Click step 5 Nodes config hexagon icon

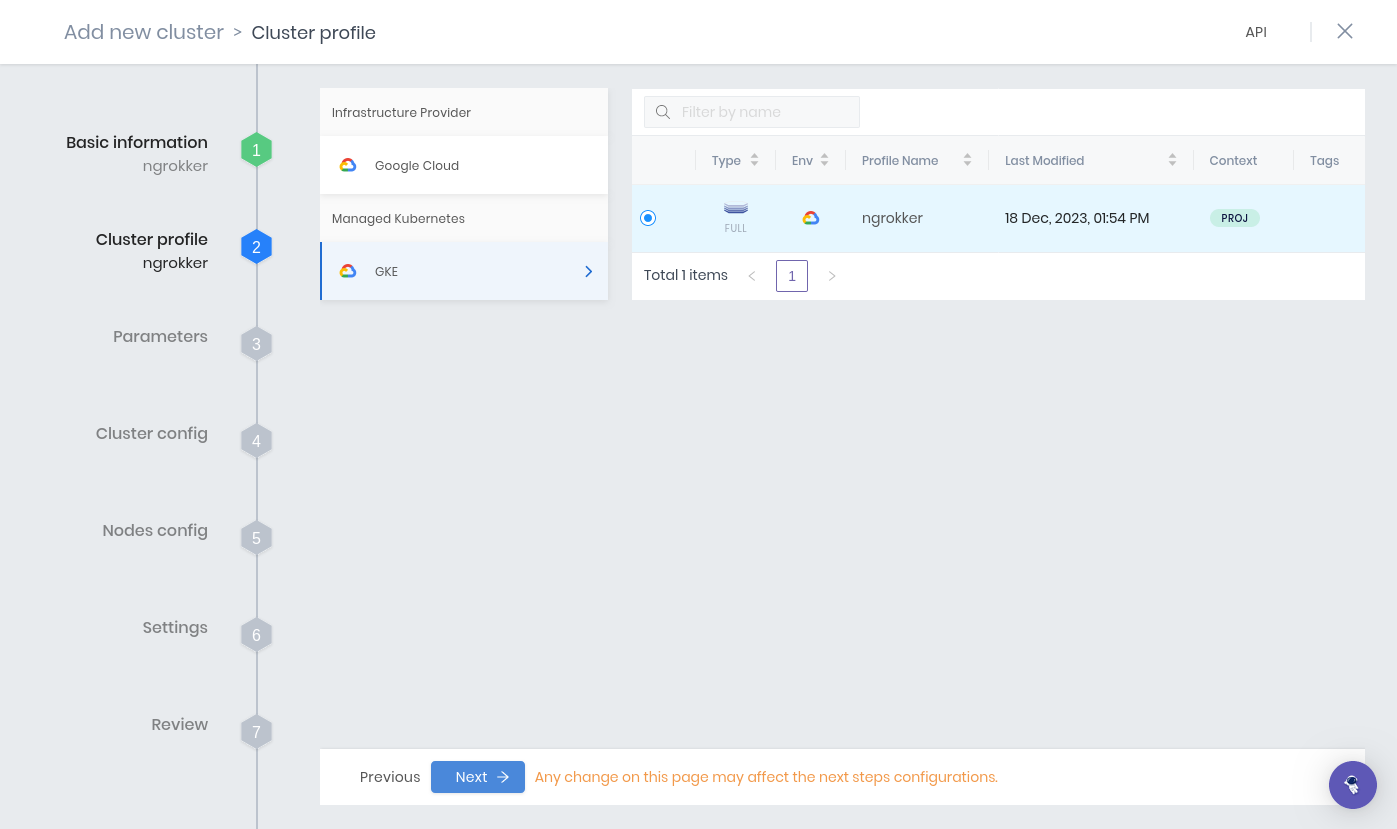click(x=256, y=537)
